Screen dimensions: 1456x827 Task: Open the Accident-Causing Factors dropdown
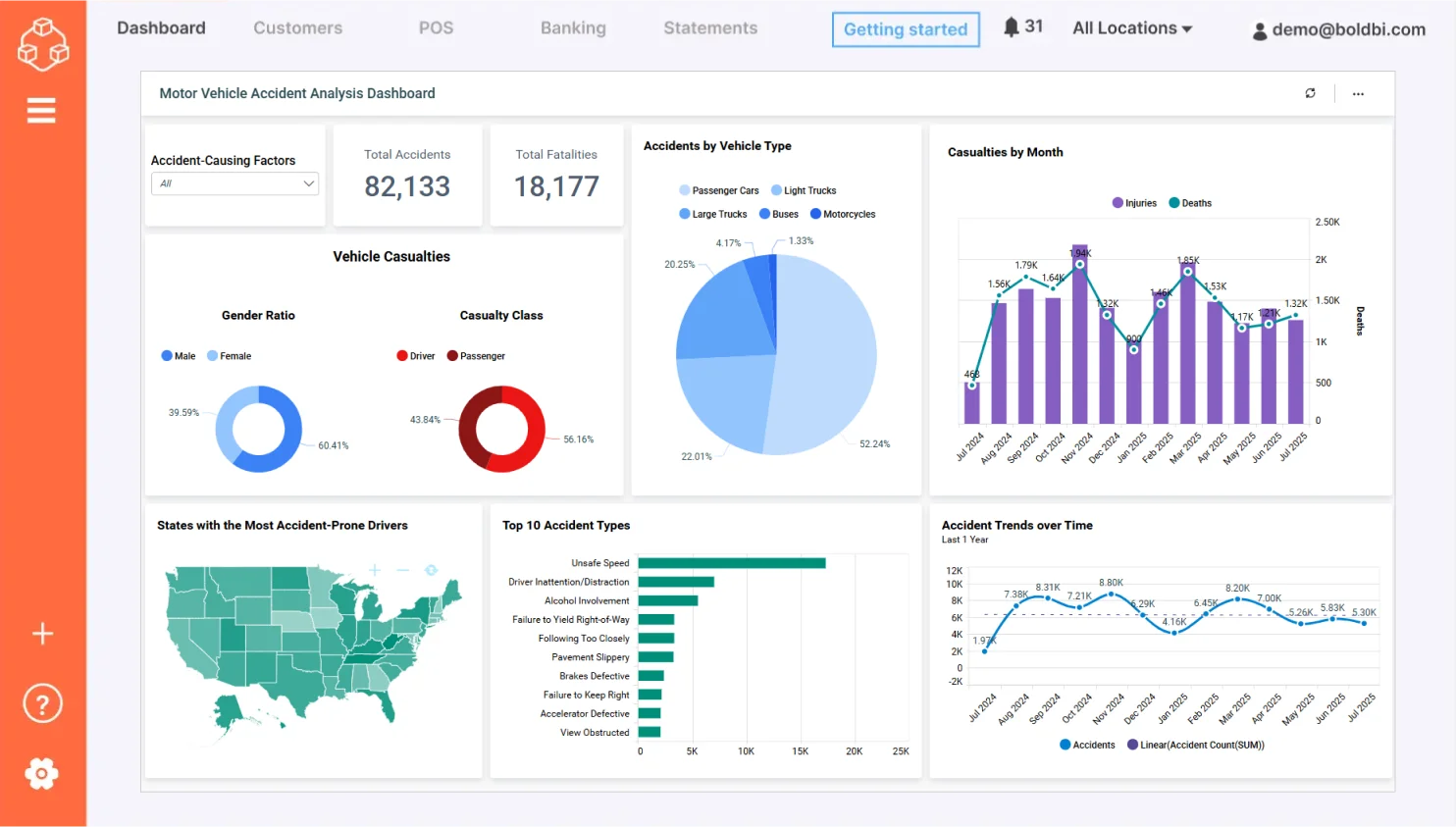click(x=234, y=183)
